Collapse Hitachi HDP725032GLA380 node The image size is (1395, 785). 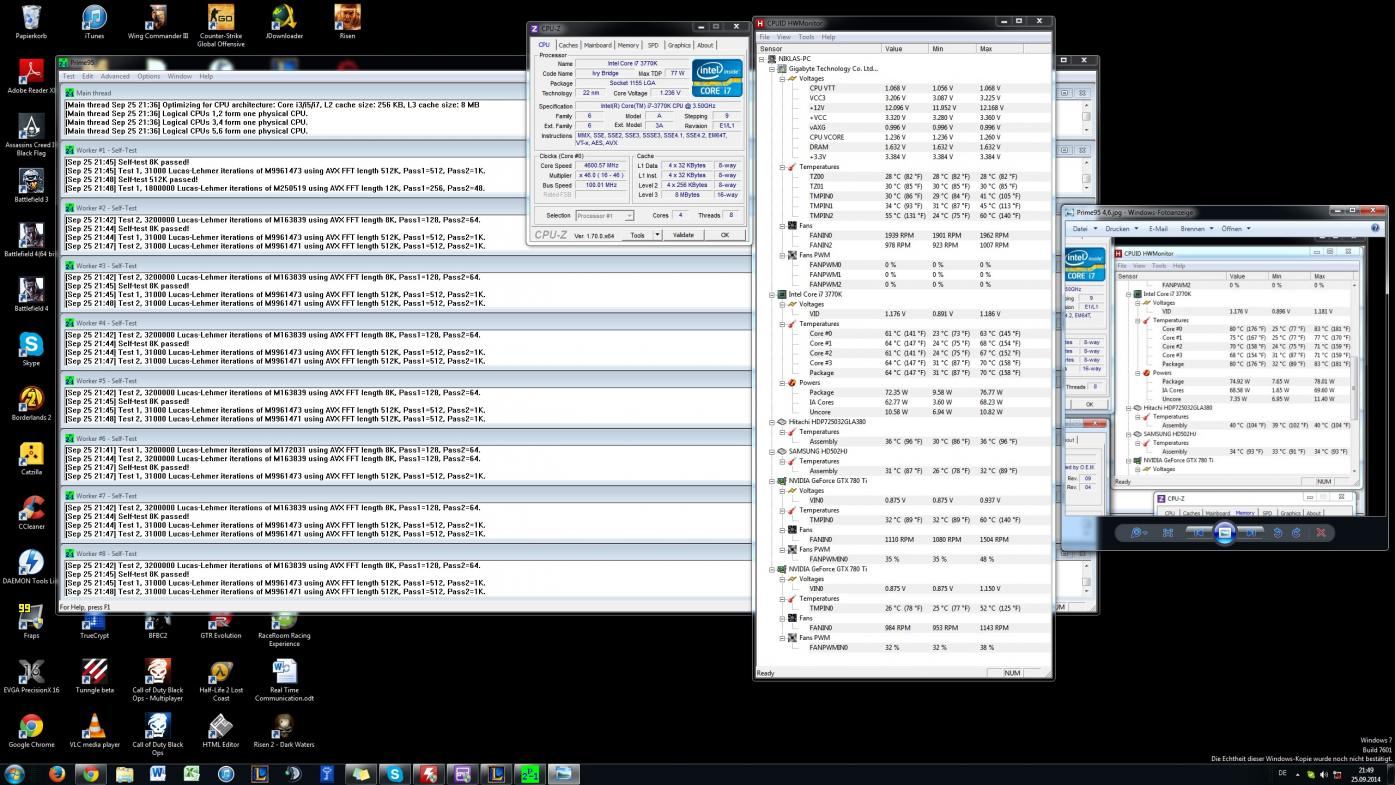(773, 422)
